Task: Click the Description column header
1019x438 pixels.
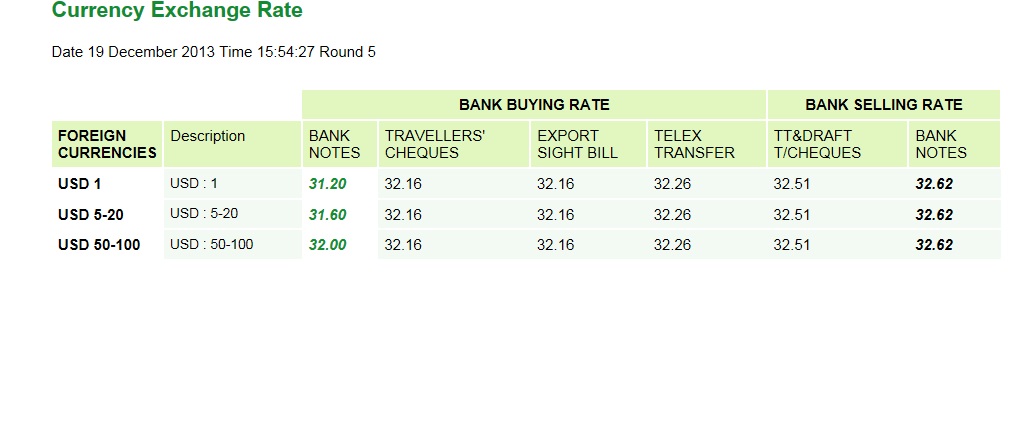Action: pyautogui.click(x=233, y=144)
